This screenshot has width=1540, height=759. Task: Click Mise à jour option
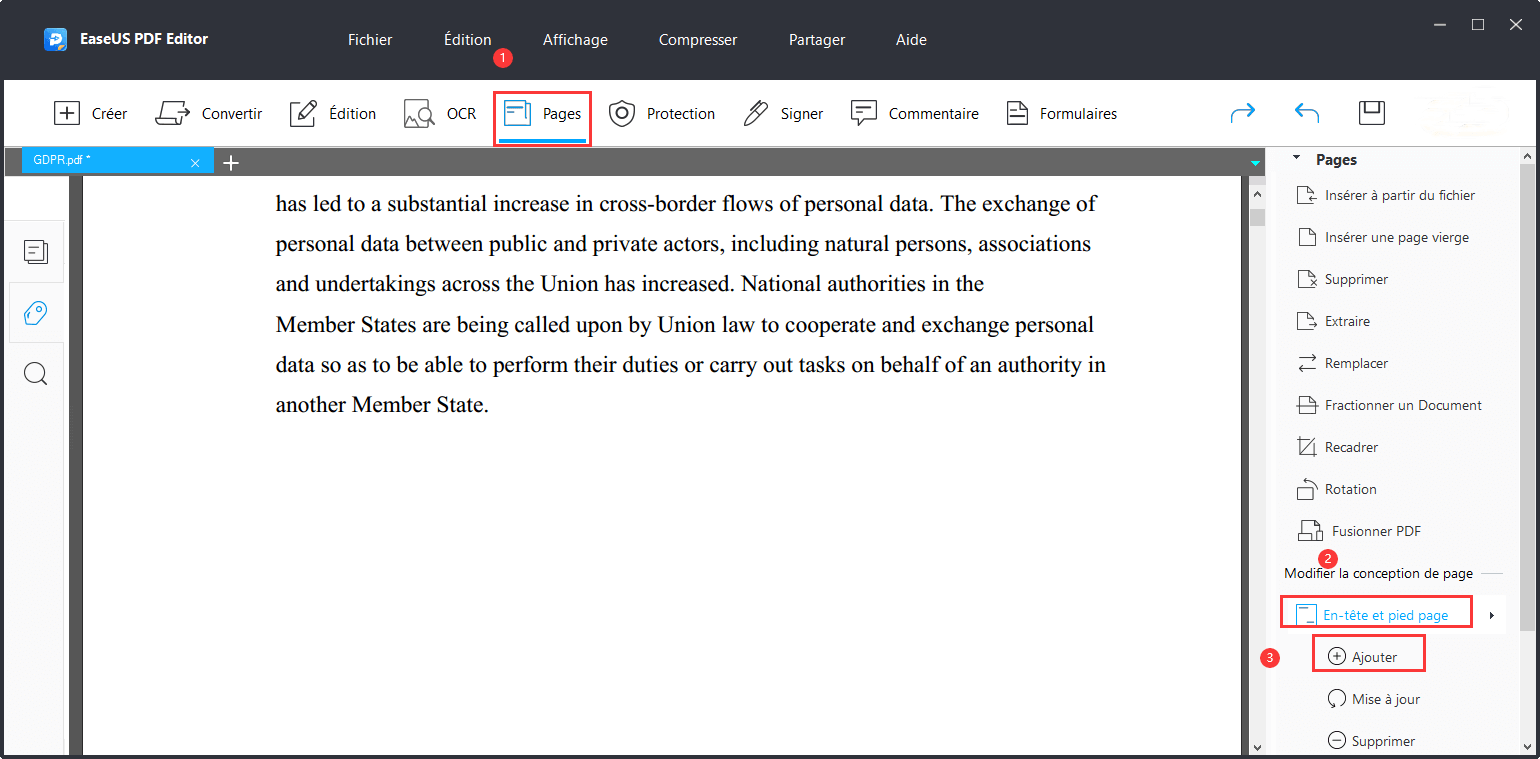click(x=1373, y=699)
